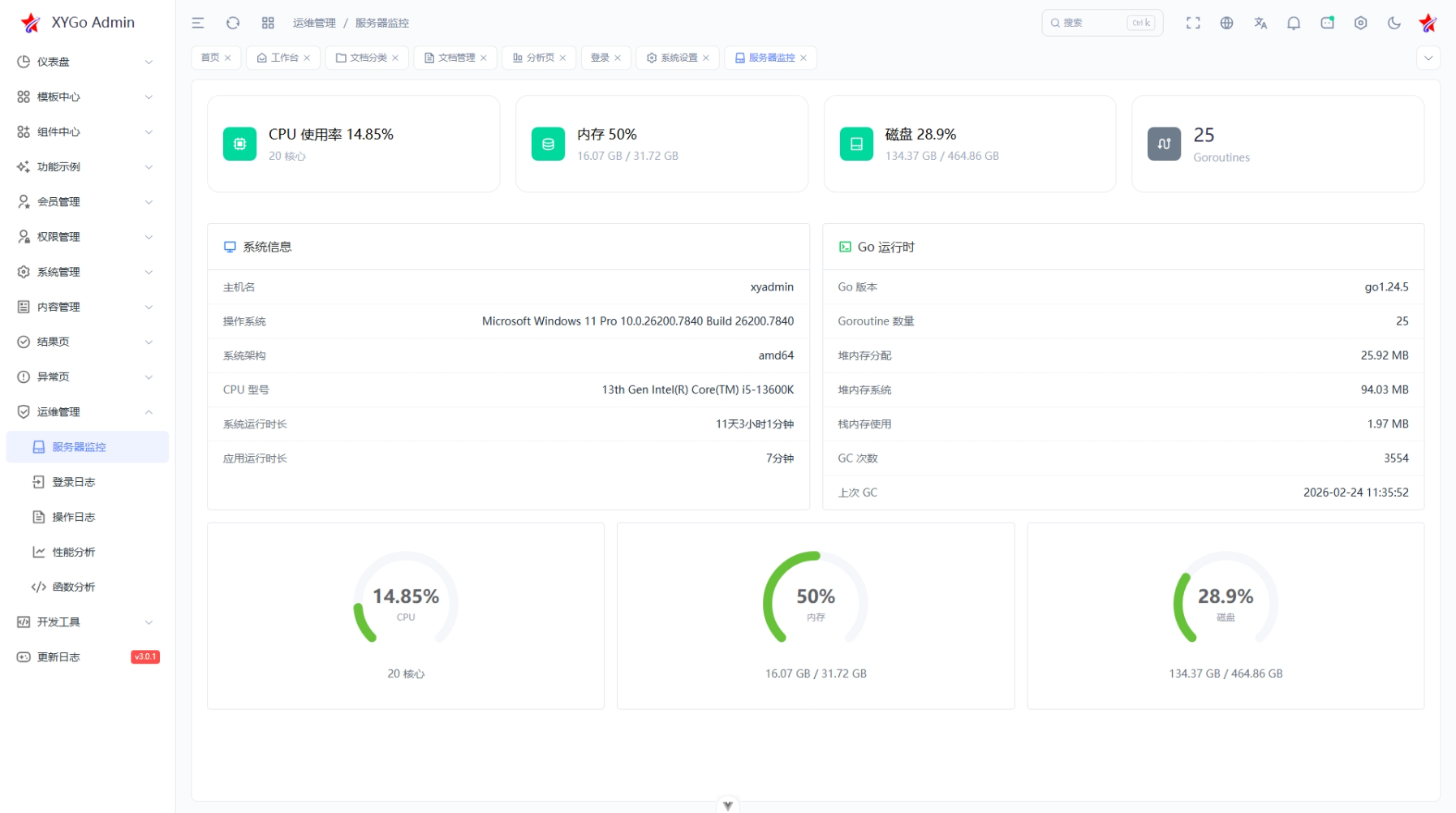Expand the 组件中心 sidebar menu

[87, 131]
